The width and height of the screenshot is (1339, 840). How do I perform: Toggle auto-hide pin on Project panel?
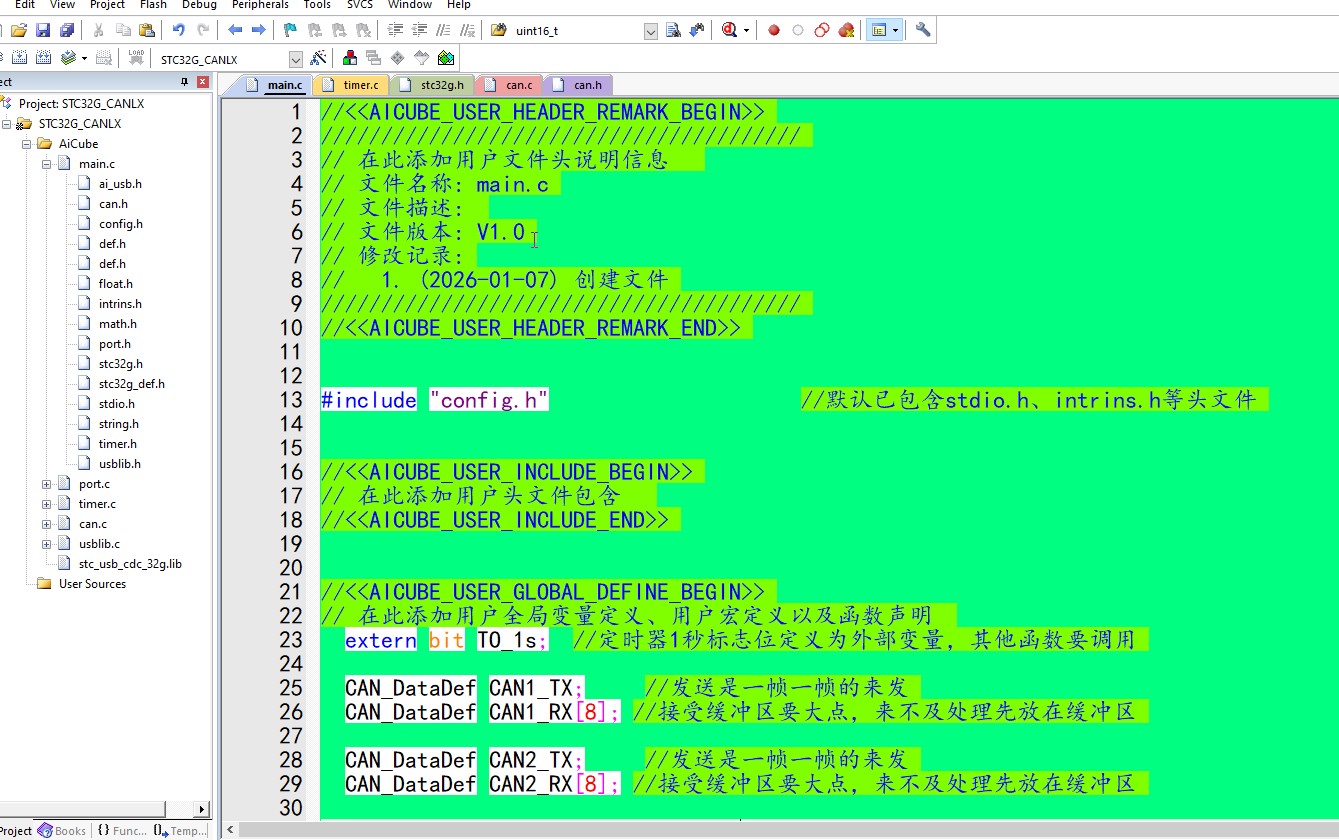point(184,82)
